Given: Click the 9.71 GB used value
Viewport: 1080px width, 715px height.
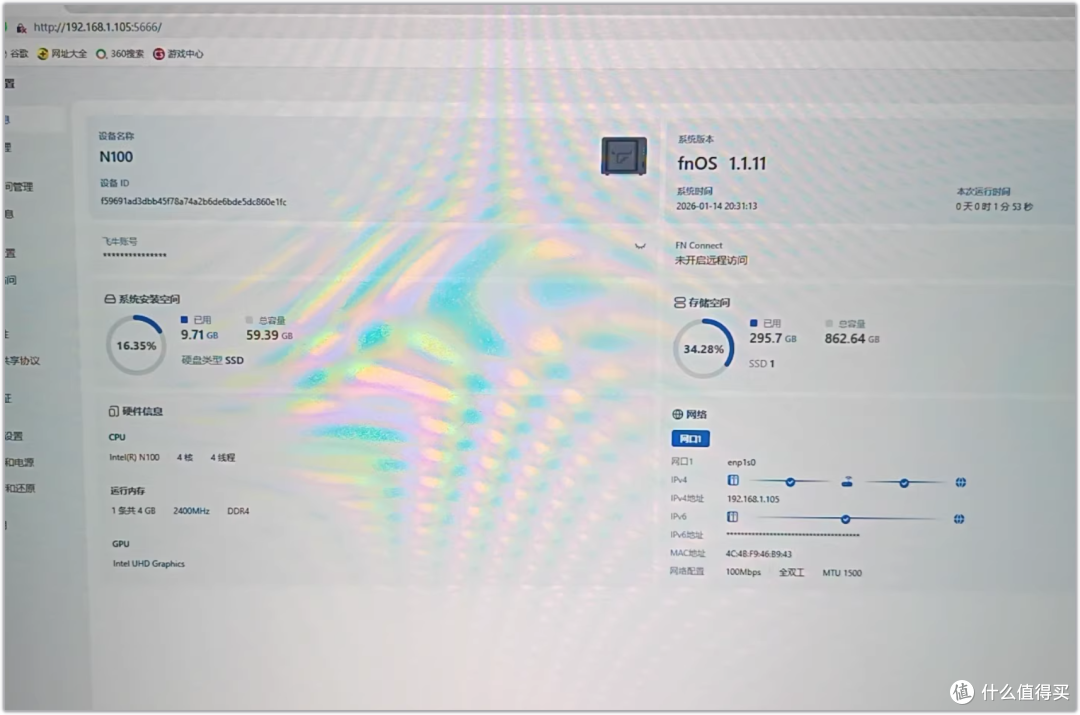Looking at the screenshot, I should 199,335.
